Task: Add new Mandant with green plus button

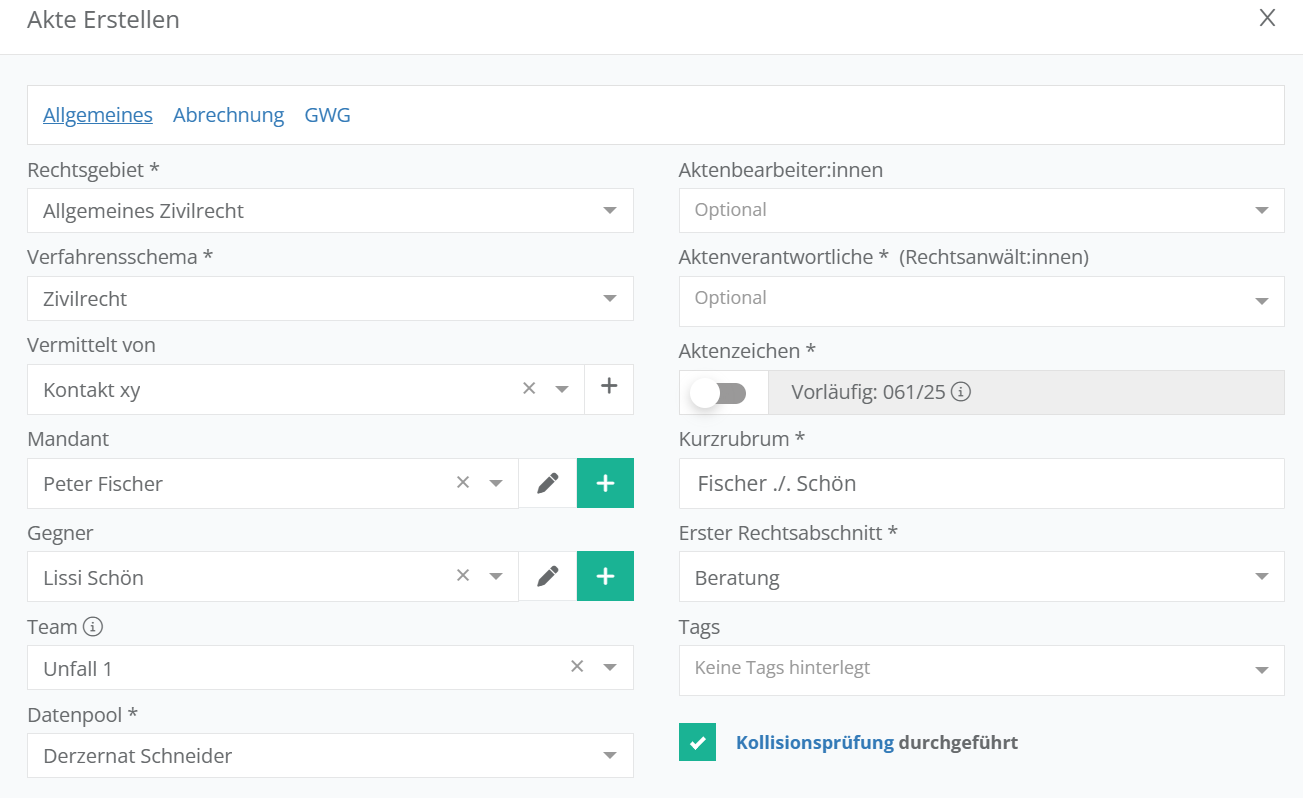Action: click(605, 484)
